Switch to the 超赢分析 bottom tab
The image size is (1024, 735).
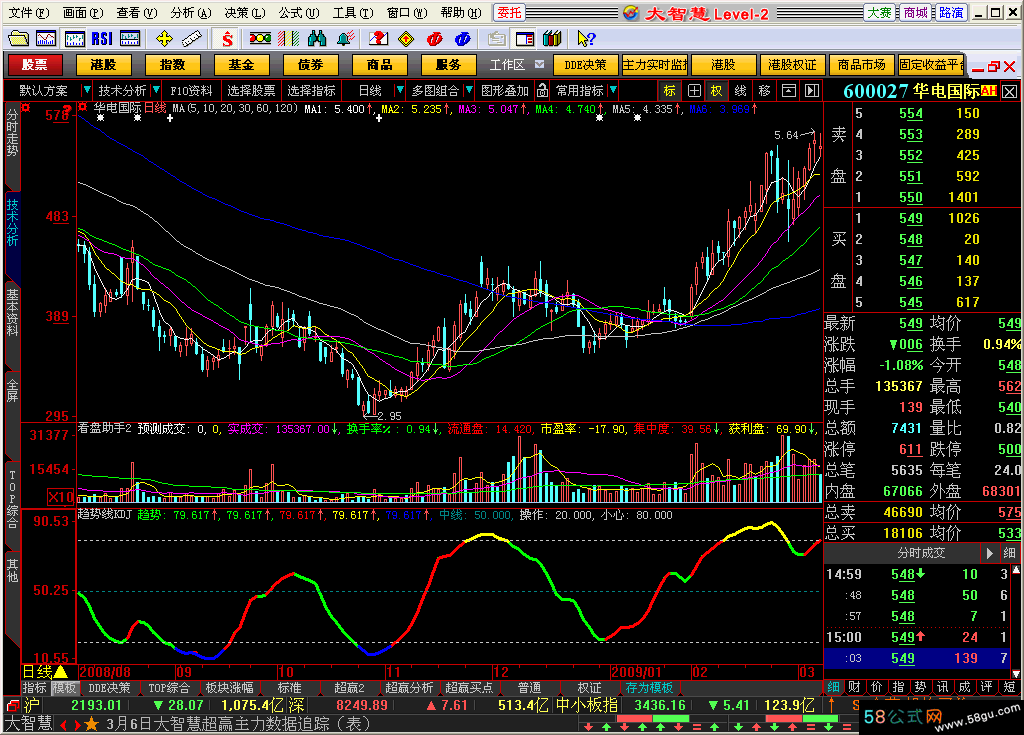click(x=409, y=688)
